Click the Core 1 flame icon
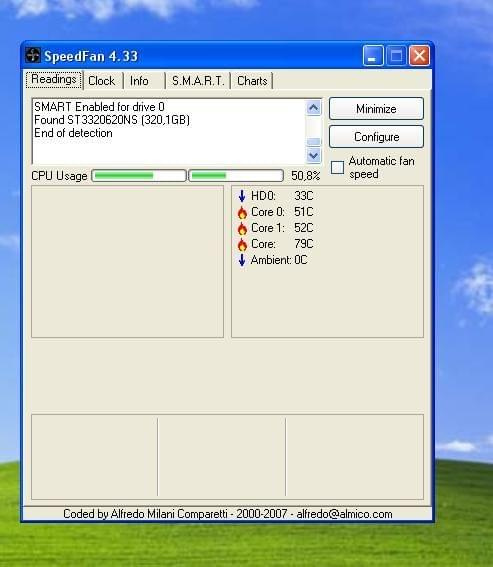493x567 pixels. pyautogui.click(x=242, y=228)
